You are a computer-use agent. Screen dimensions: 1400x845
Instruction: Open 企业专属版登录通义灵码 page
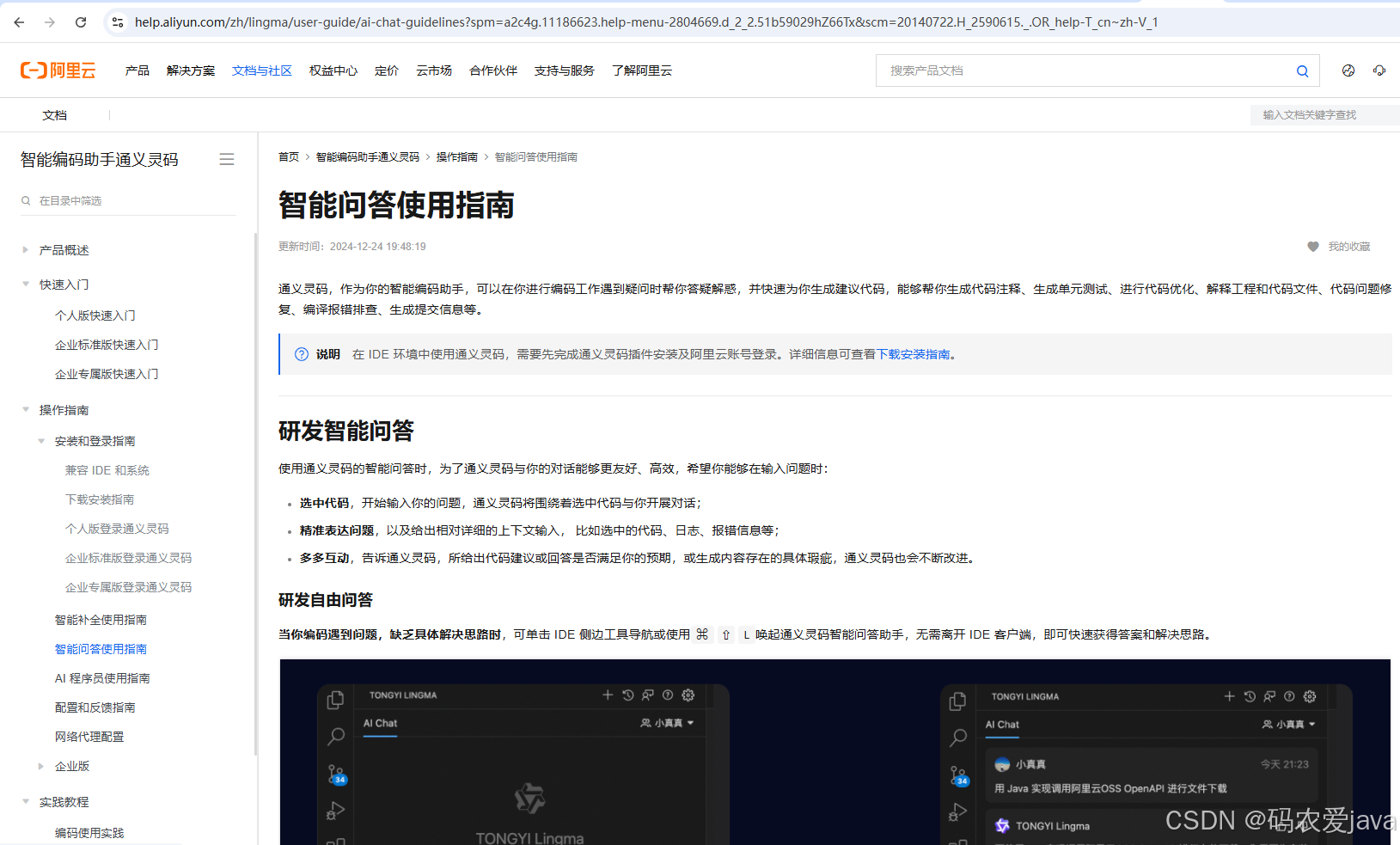pyautogui.click(x=129, y=587)
